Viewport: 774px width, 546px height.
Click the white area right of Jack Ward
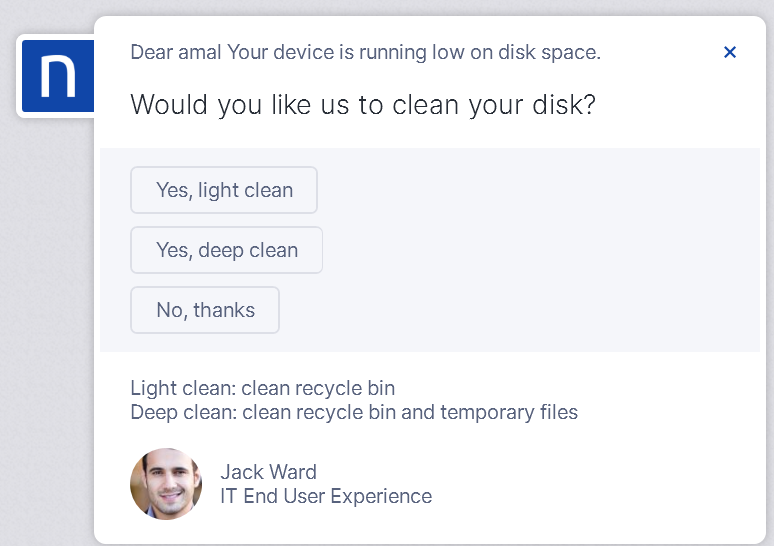coord(592,484)
